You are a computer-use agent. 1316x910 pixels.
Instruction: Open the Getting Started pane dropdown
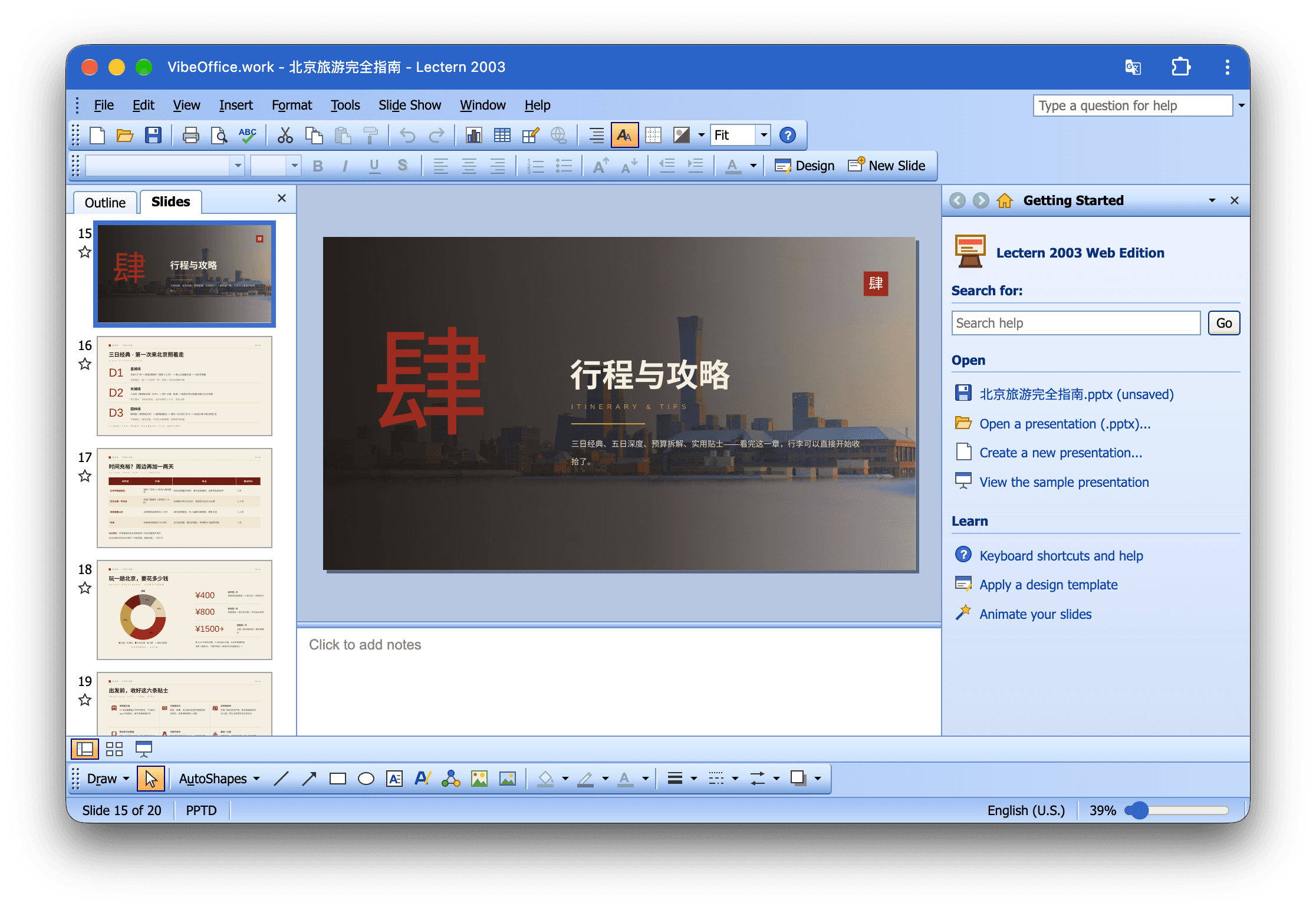[x=1212, y=200]
